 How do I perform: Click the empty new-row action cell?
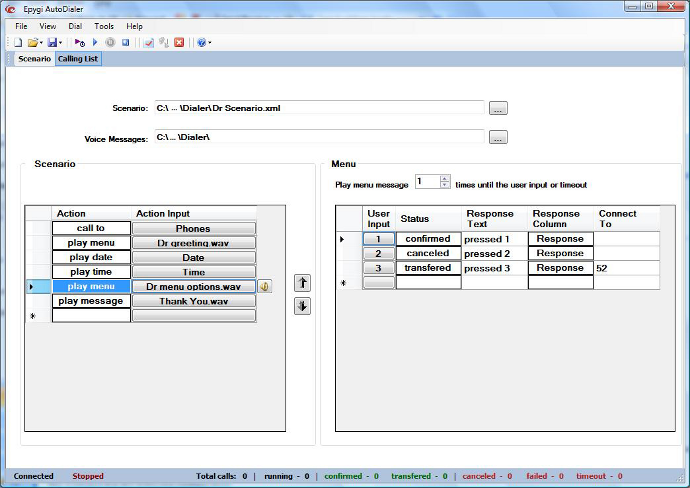click(91, 316)
